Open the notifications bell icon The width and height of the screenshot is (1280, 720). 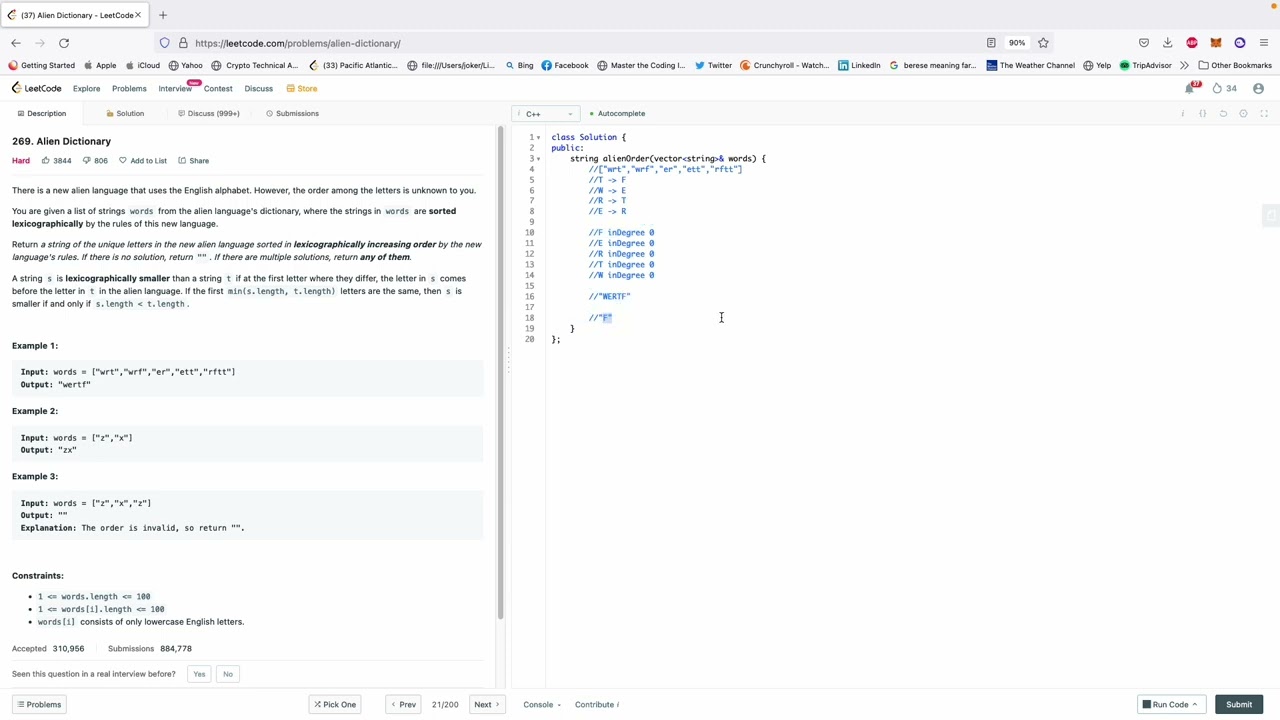pyautogui.click(x=1190, y=88)
